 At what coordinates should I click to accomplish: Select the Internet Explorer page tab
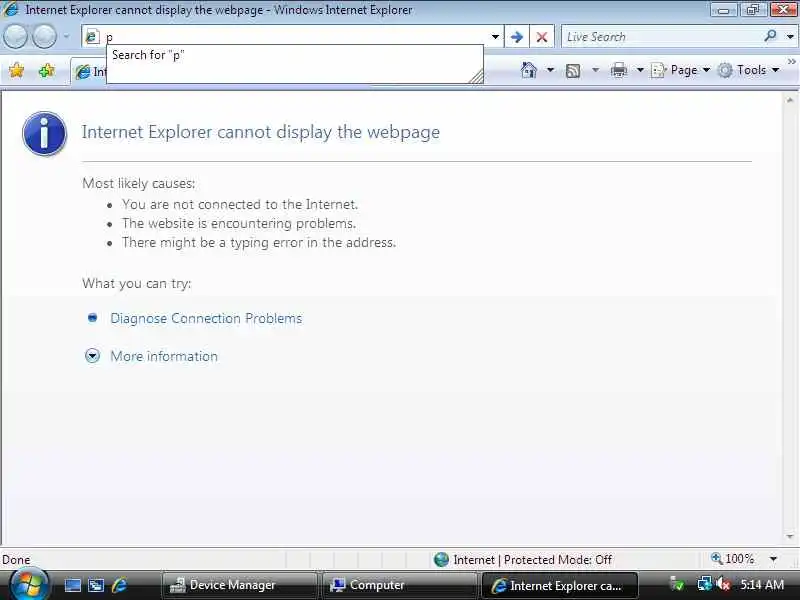pyautogui.click(x=89, y=72)
